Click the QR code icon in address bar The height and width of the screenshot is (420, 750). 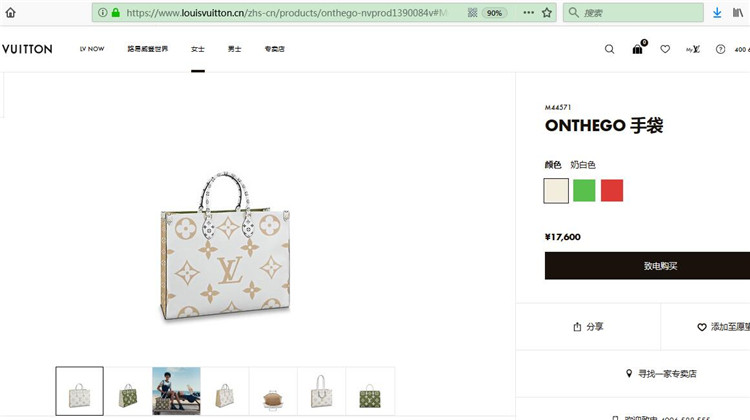pyautogui.click(x=472, y=13)
